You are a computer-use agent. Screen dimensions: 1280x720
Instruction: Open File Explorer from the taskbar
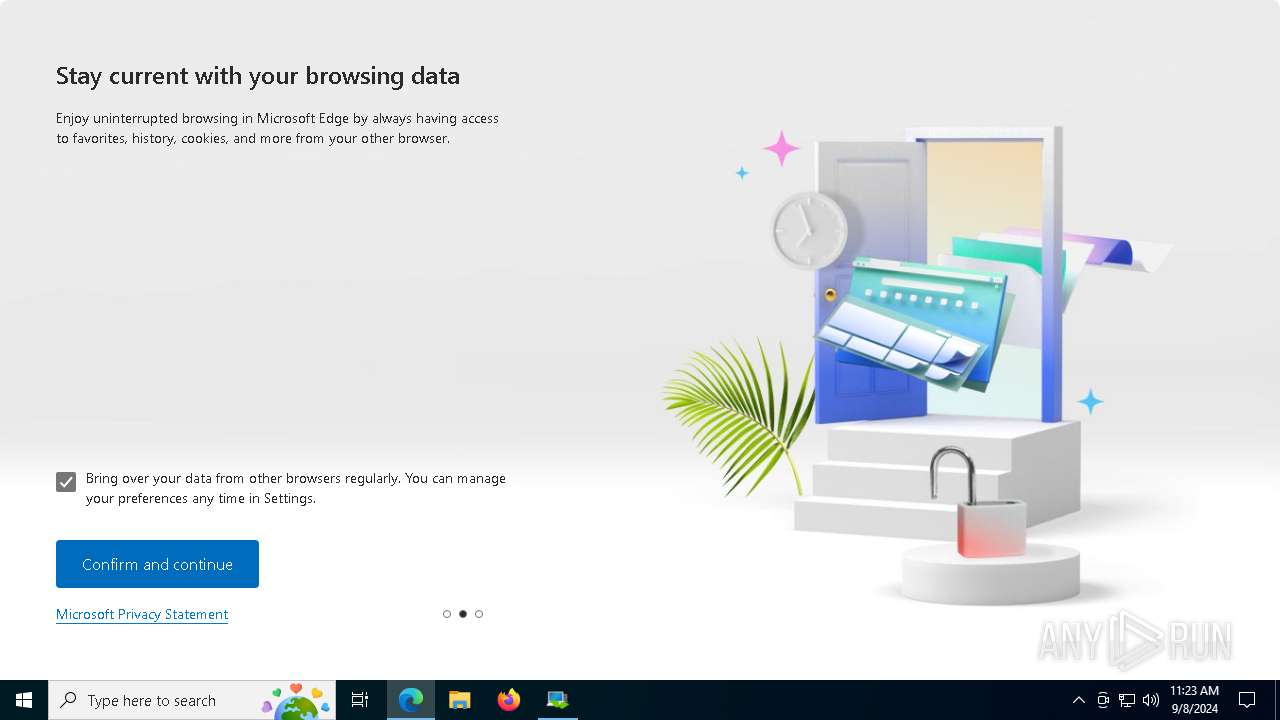point(460,700)
